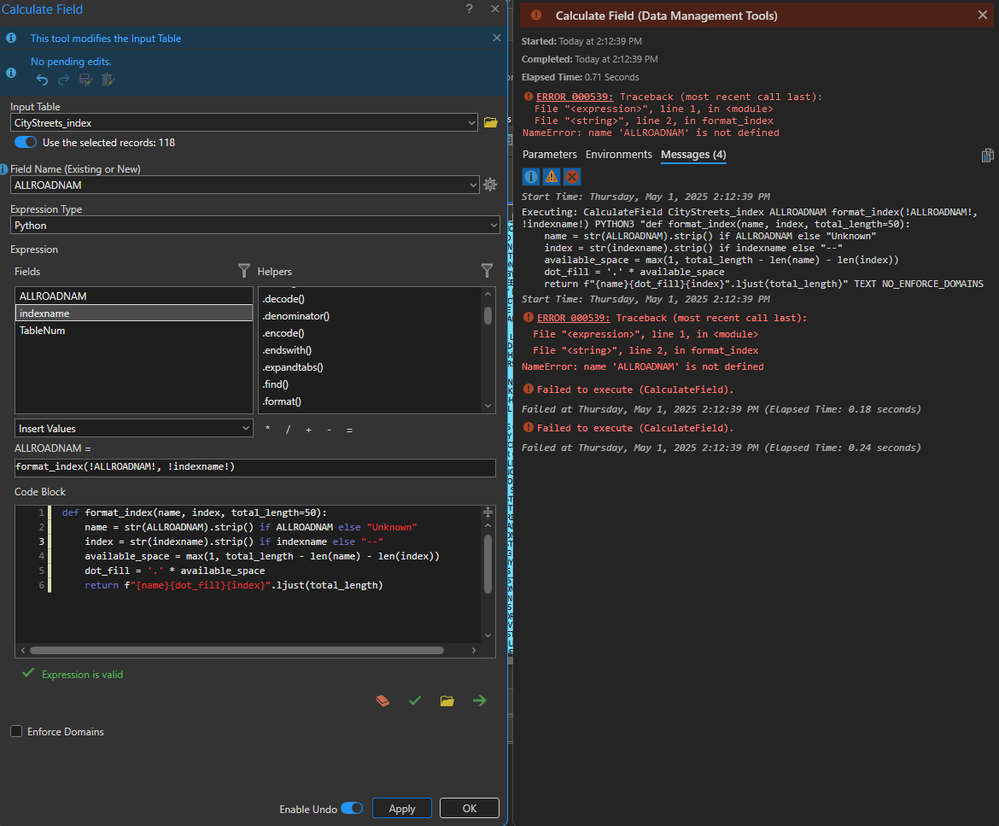Expand code block with move handle icon
Image resolution: width=999 pixels, height=826 pixels.
(x=487, y=512)
